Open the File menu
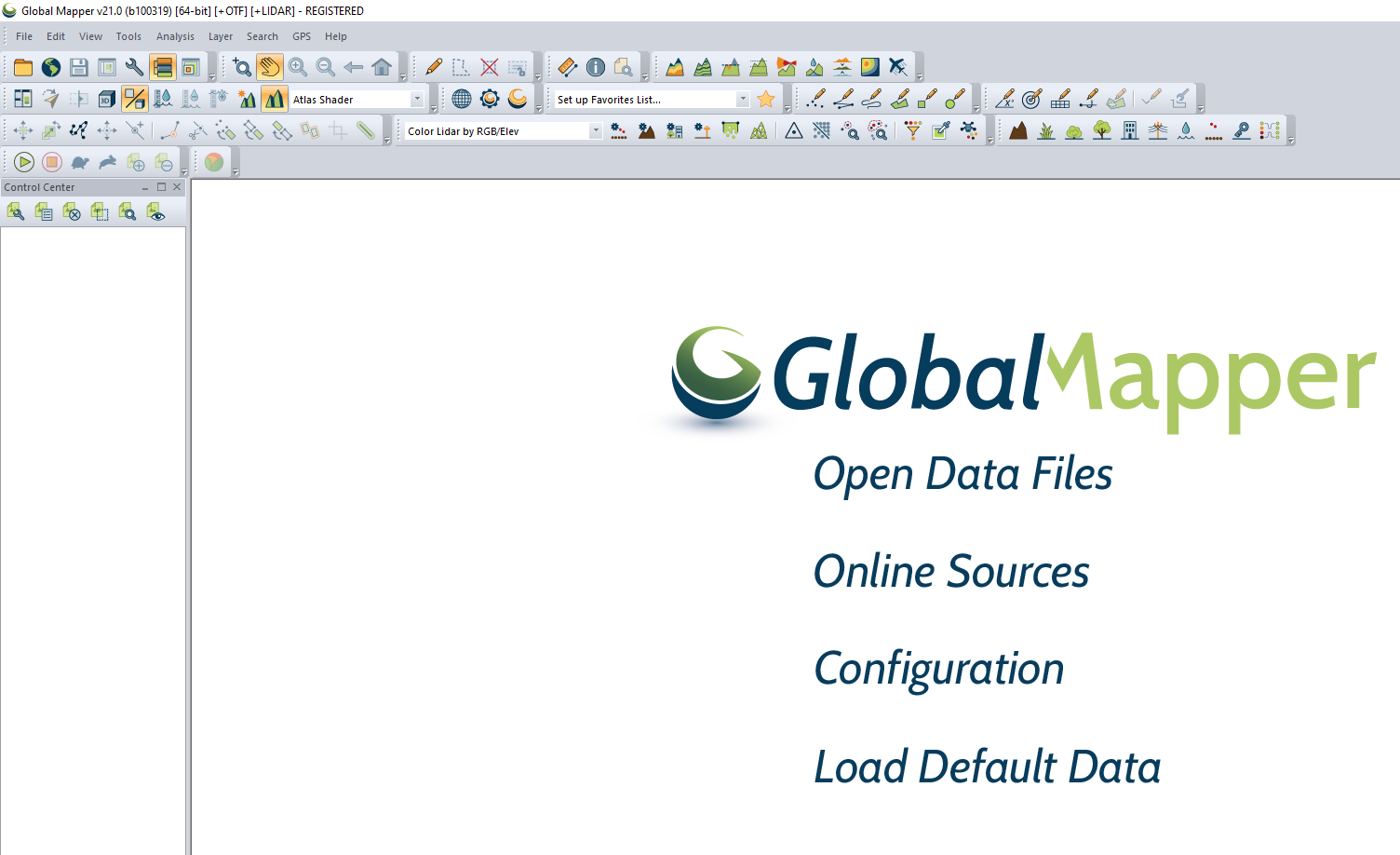The height and width of the screenshot is (855, 1400). click(x=24, y=36)
